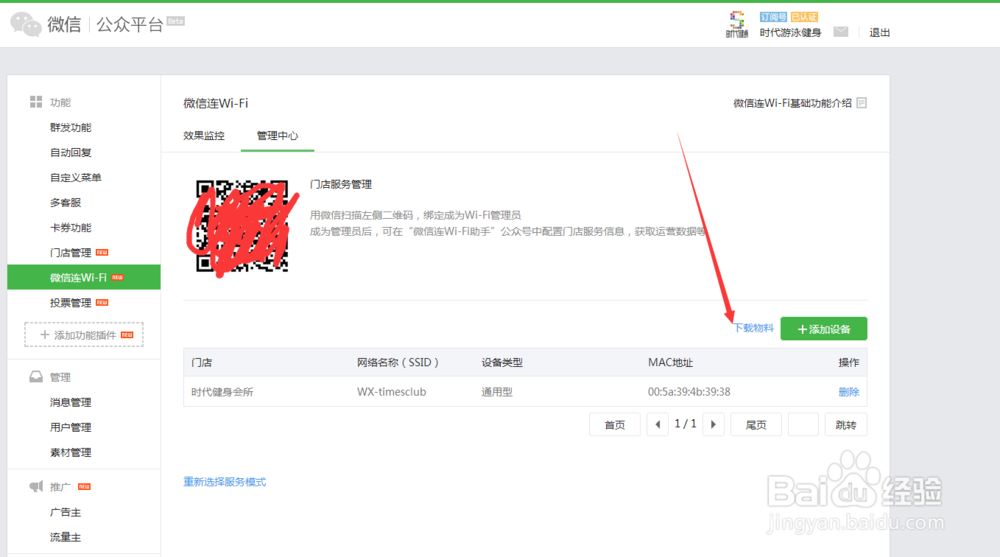Screen dimensions: 1000x557
Task: Open 卡券功能 in sidebar
Action: (70, 228)
